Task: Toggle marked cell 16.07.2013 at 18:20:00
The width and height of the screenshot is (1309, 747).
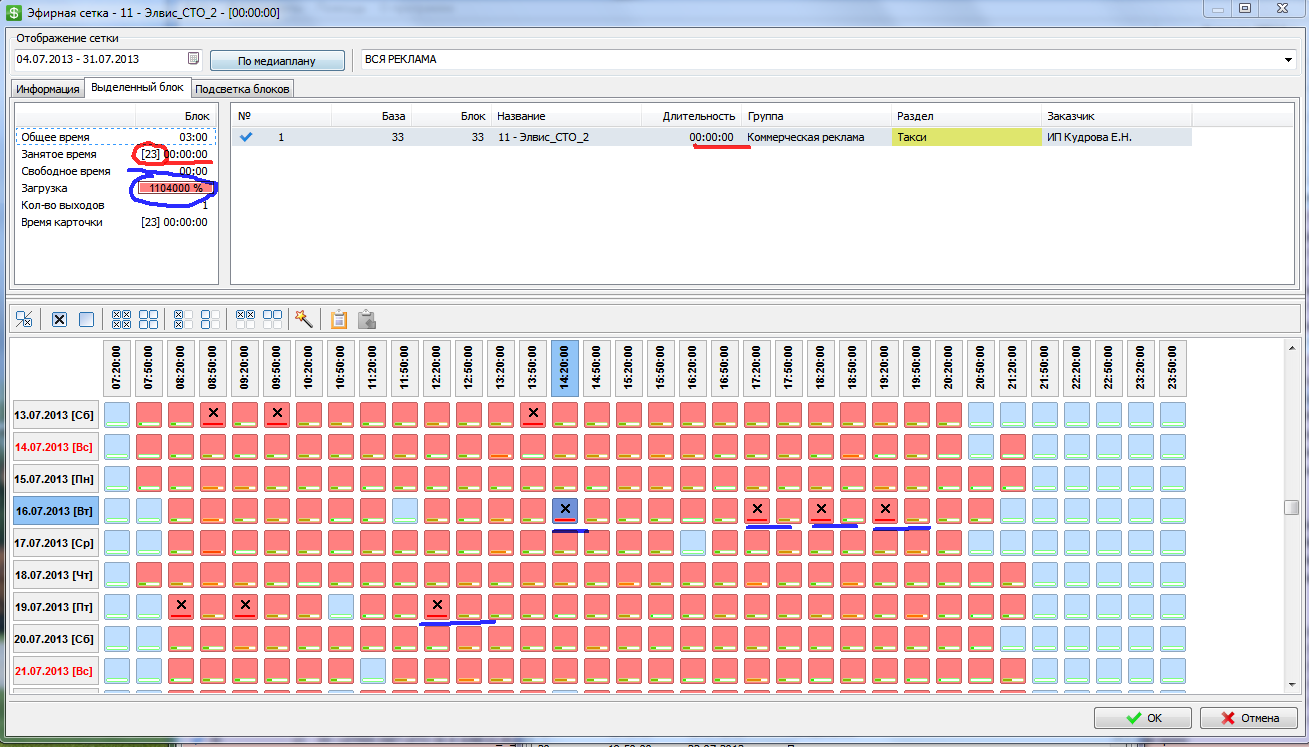Action: pyautogui.click(x=821, y=511)
